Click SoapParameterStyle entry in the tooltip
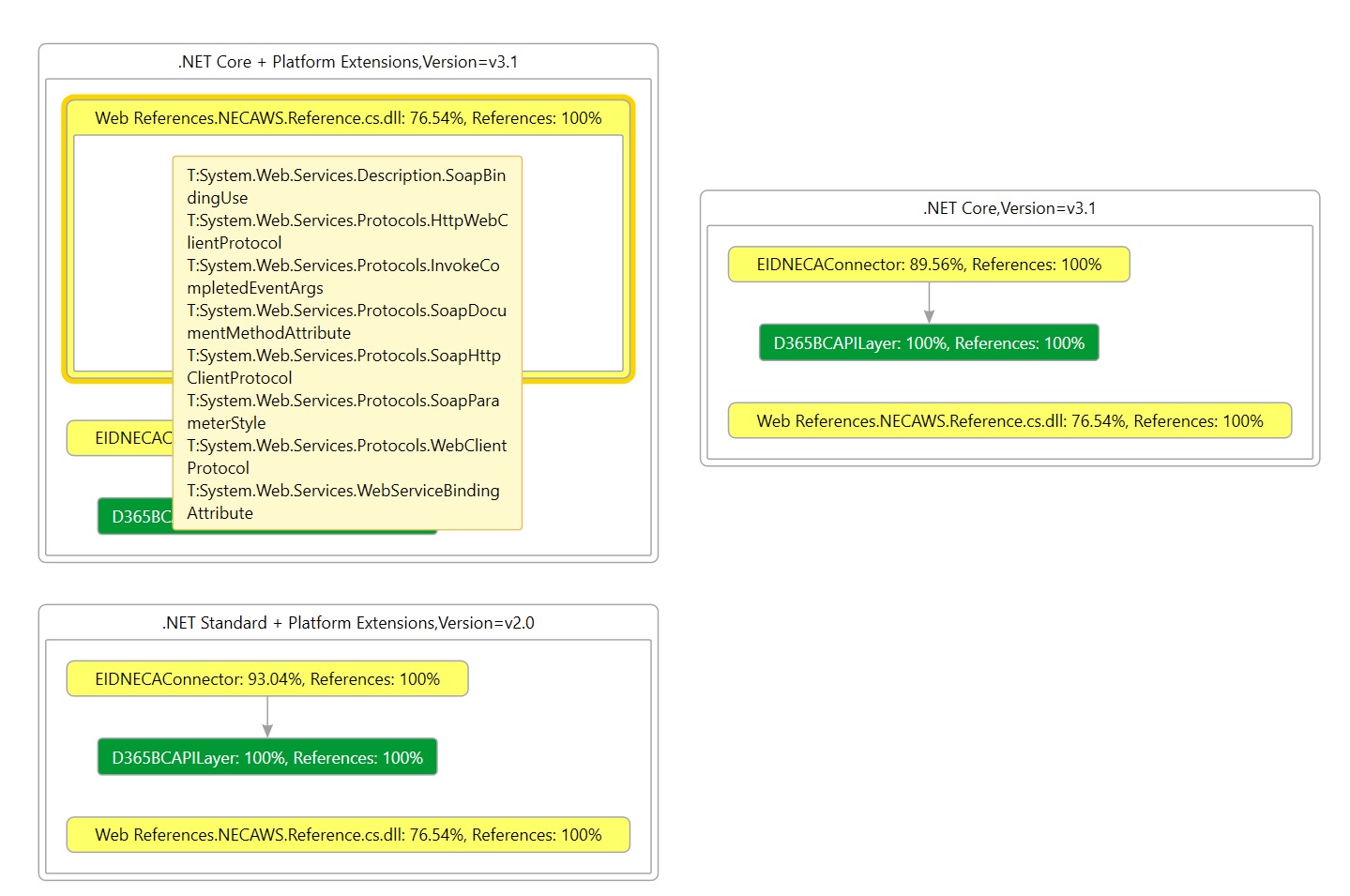The width and height of the screenshot is (1350, 896). click(x=342, y=411)
